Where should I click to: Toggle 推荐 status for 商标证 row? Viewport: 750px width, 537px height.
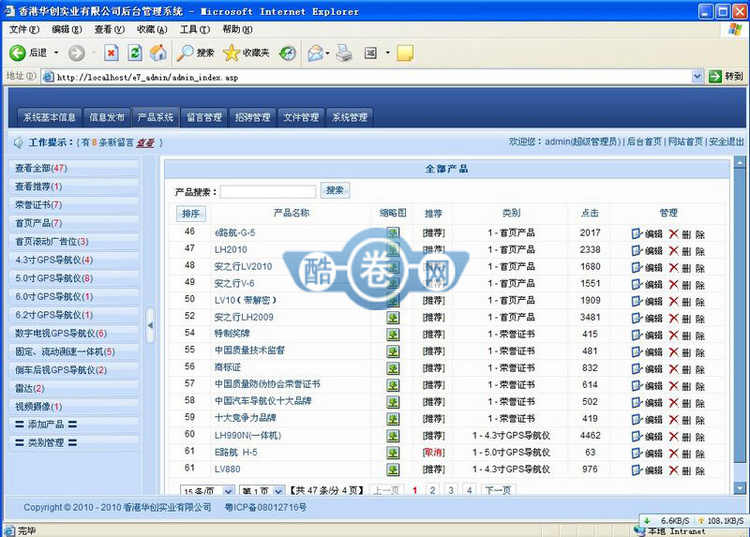coord(434,368)
